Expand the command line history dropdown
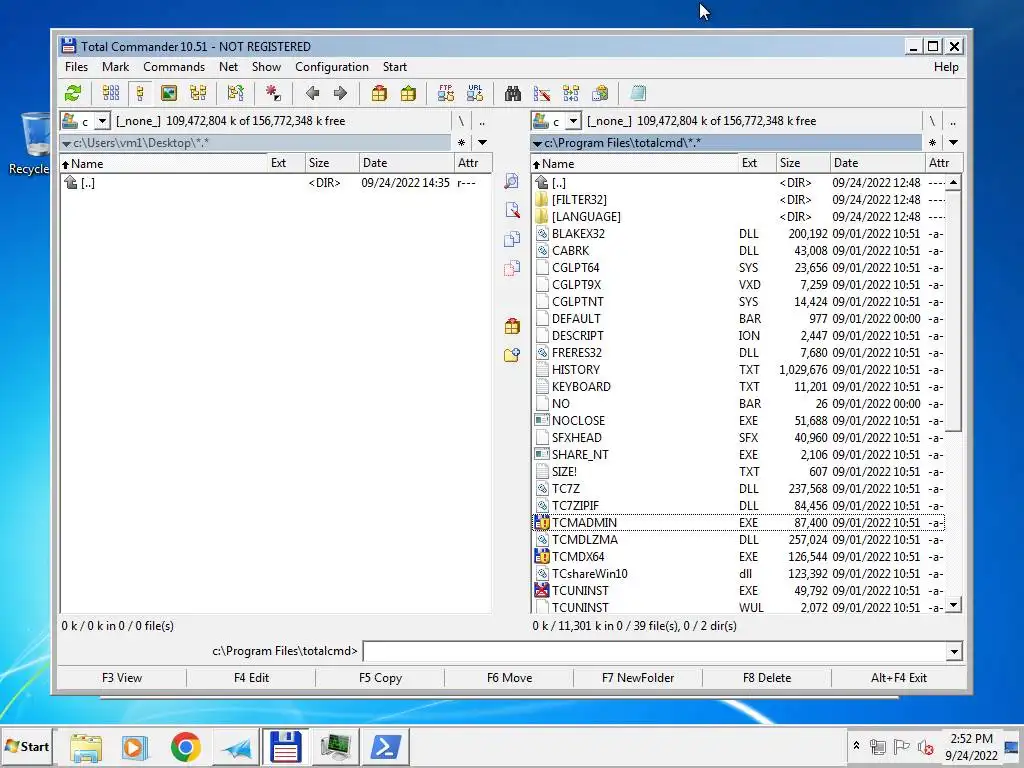This screenshot has height=768, width=1024. pyautogui.click(x=953, y=651)
